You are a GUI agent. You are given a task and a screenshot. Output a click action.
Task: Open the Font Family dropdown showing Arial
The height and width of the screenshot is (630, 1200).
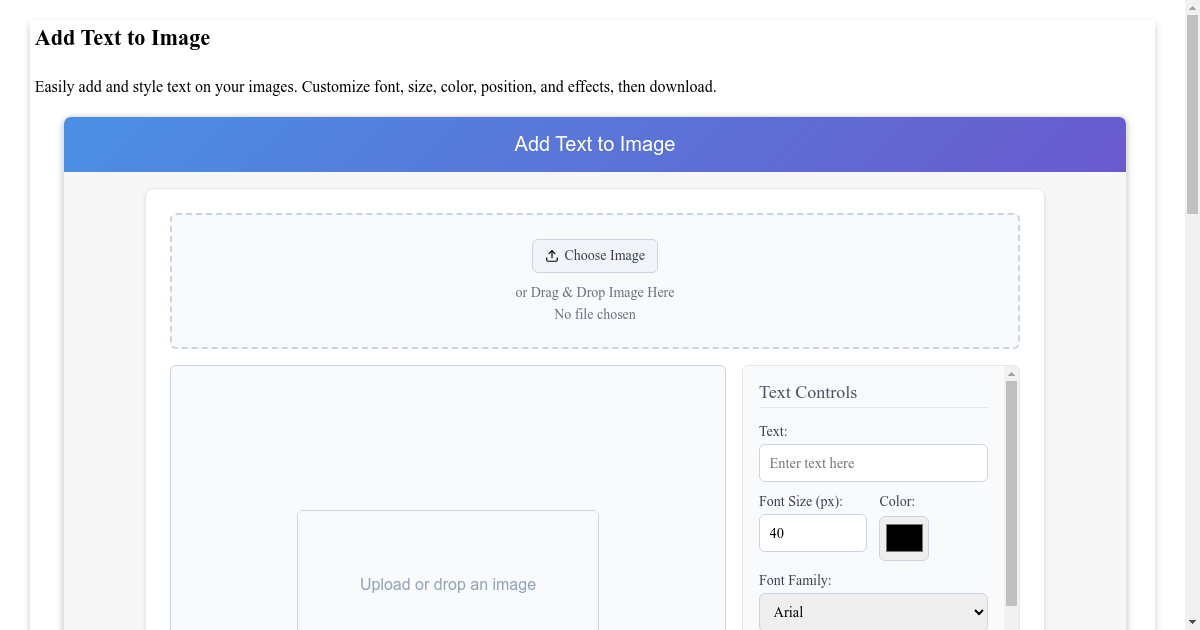pyautogui.click(x=873, y=612)
